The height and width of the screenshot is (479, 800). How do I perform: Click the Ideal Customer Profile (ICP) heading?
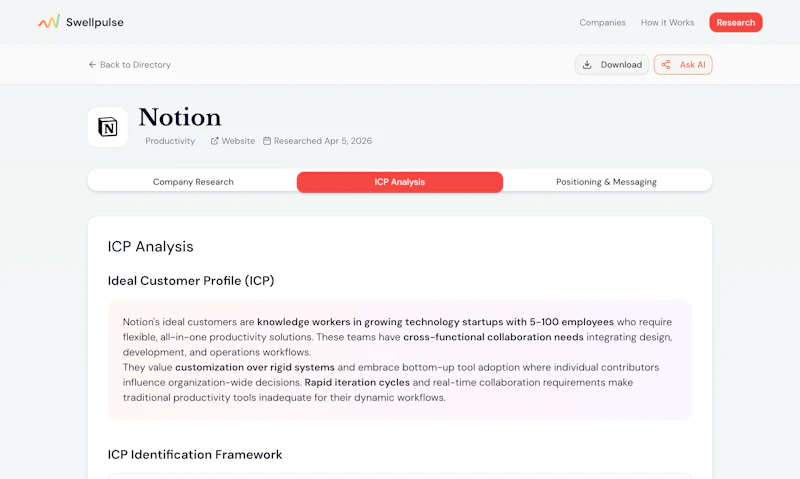(191, 281)
